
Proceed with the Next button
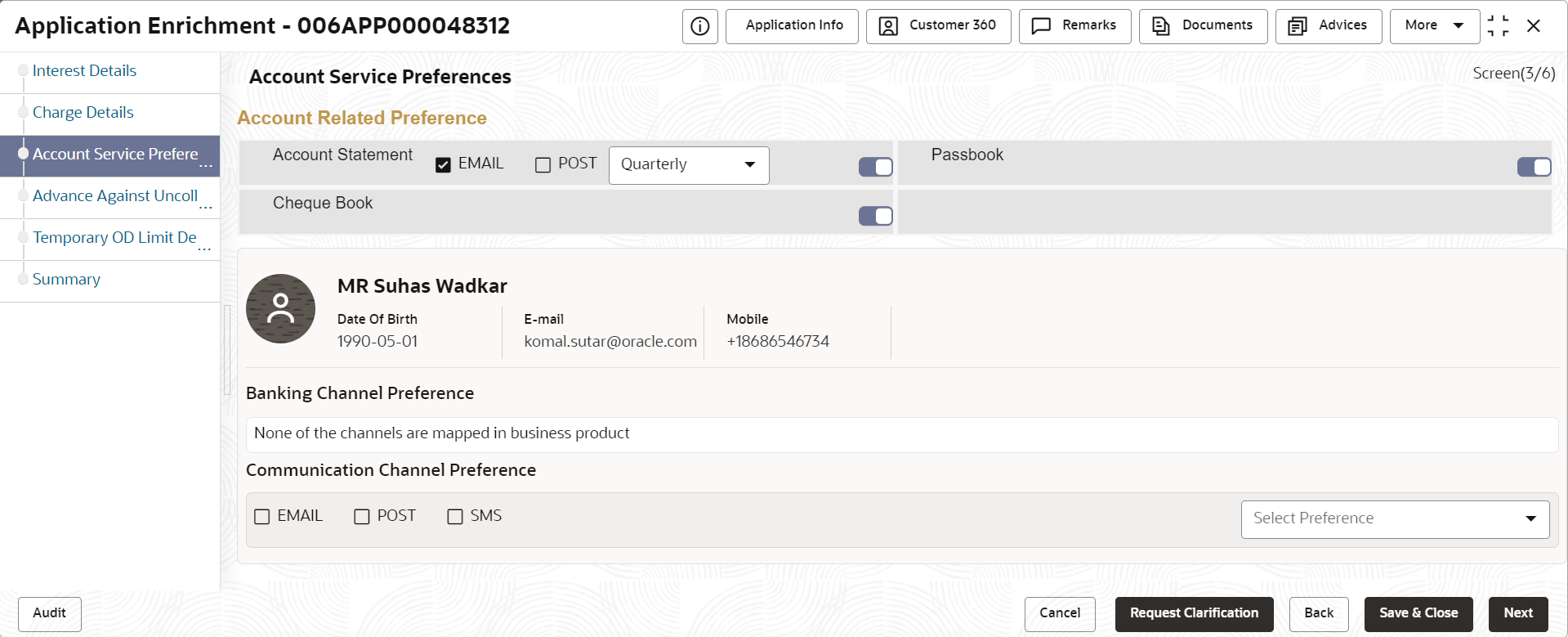(1518, 614)
